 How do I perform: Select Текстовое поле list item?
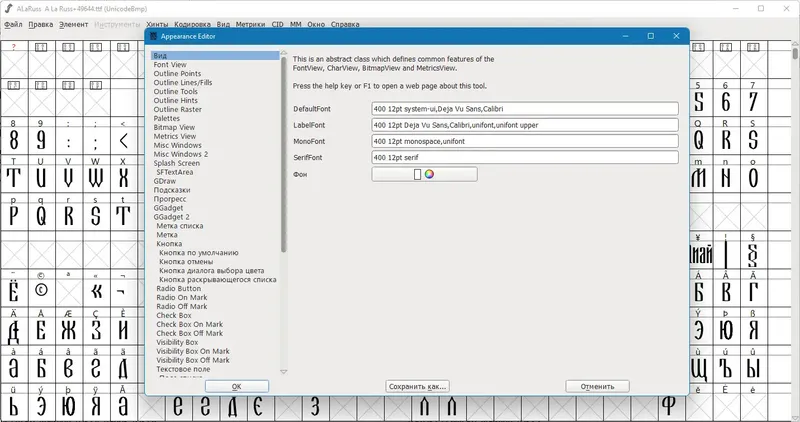pyautogui.click(x=183, y=369)
